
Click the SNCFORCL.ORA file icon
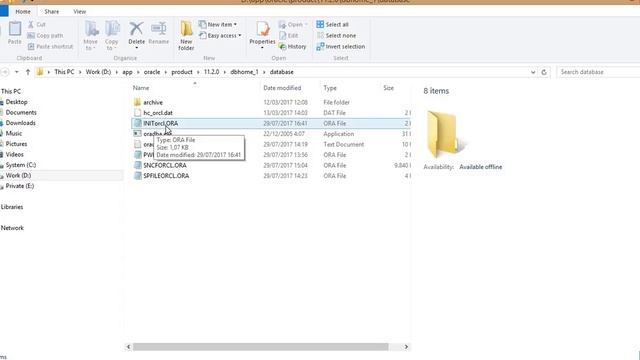tap(137, 165)
